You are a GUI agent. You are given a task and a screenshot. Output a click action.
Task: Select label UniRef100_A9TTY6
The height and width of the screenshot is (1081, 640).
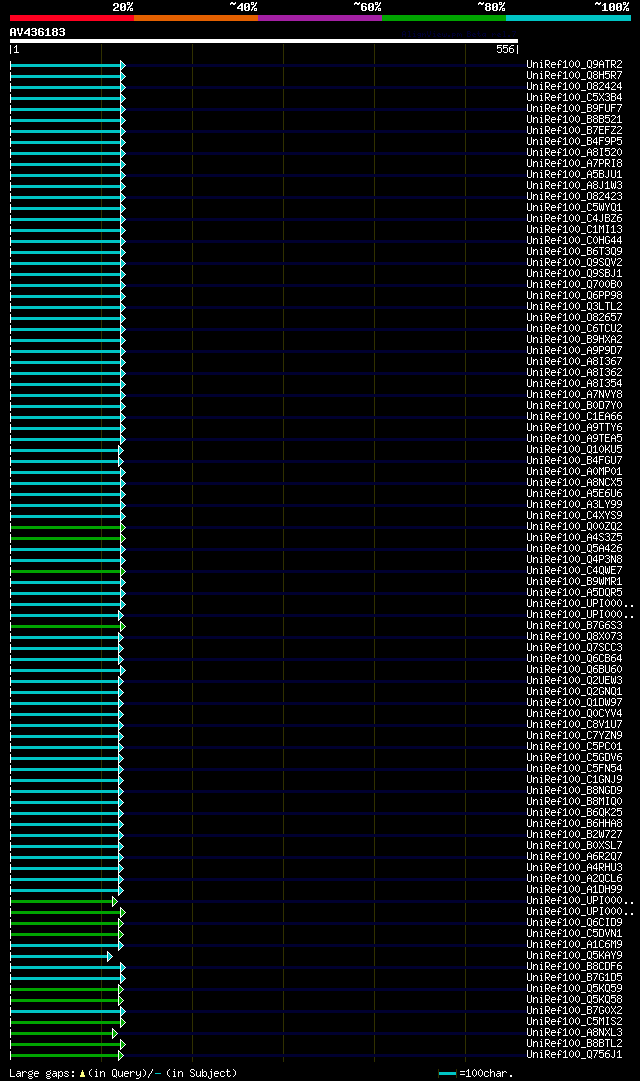click(574, 428)
